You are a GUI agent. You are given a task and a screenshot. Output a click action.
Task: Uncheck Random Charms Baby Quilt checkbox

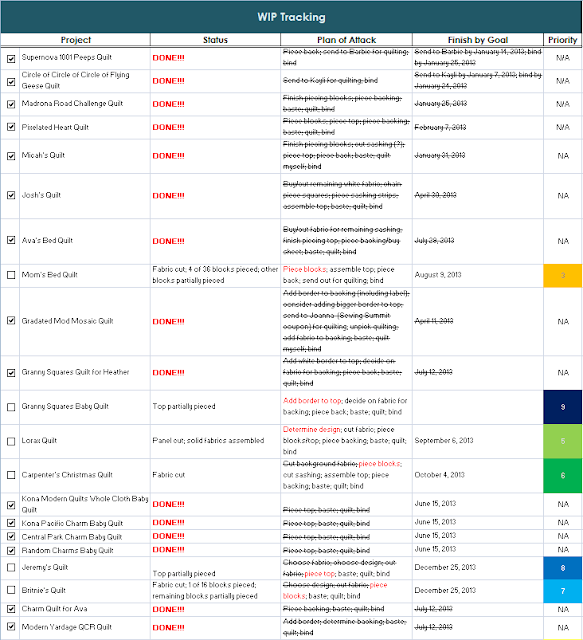(11, 551)
